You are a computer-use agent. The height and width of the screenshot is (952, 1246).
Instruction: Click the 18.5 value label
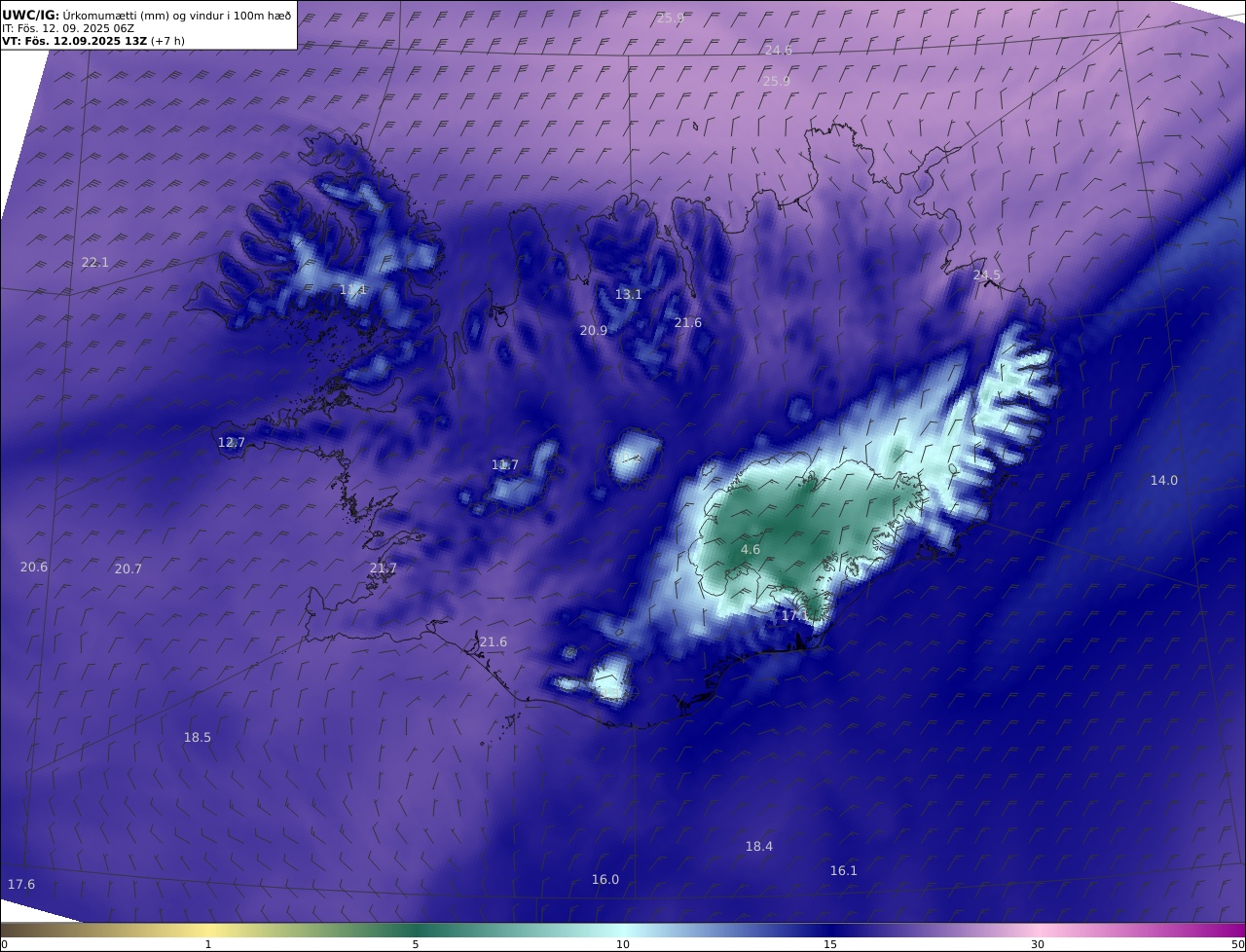pyautogui.click(x=198, y=738)
